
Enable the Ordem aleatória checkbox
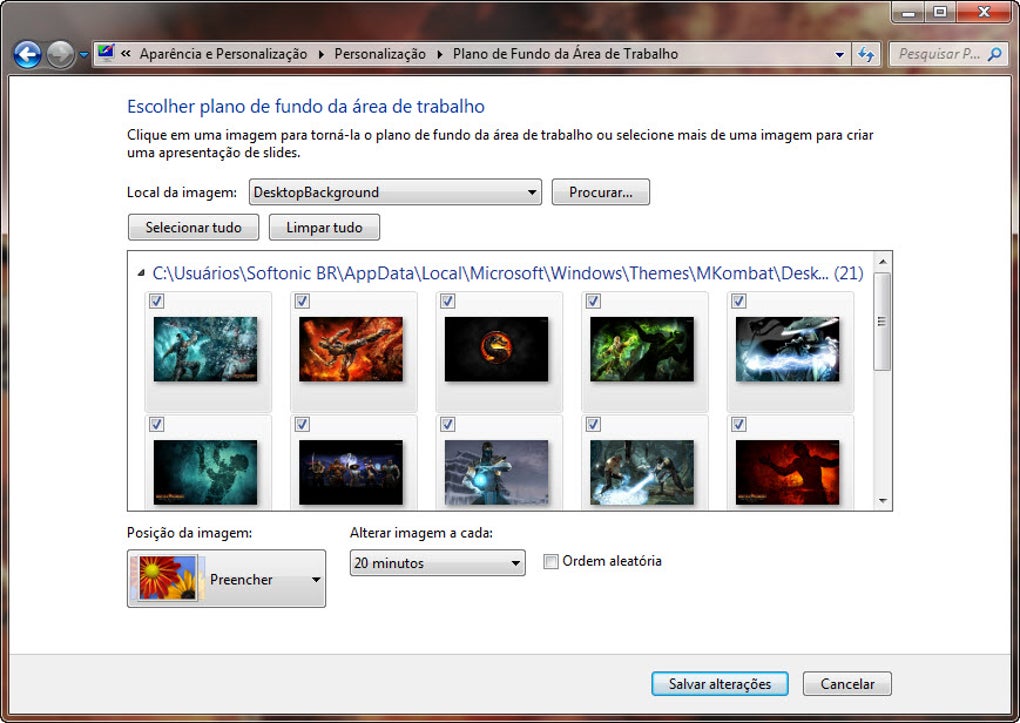coord(550,561)
